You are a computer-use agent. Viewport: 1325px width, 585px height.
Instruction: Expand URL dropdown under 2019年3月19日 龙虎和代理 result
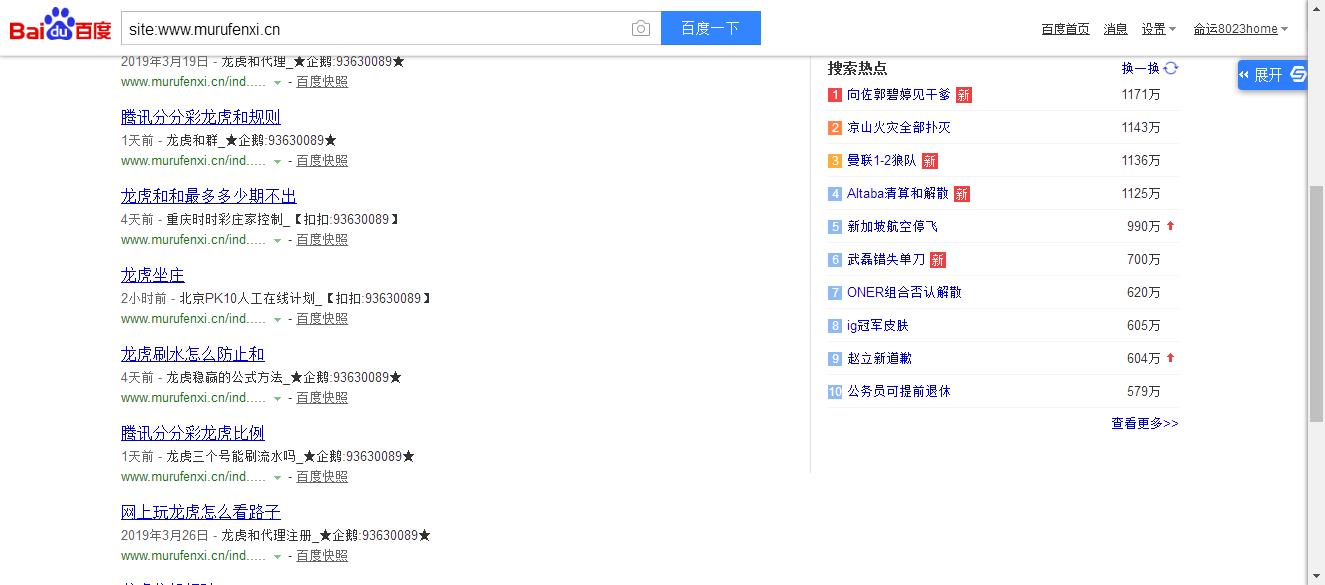278,83
